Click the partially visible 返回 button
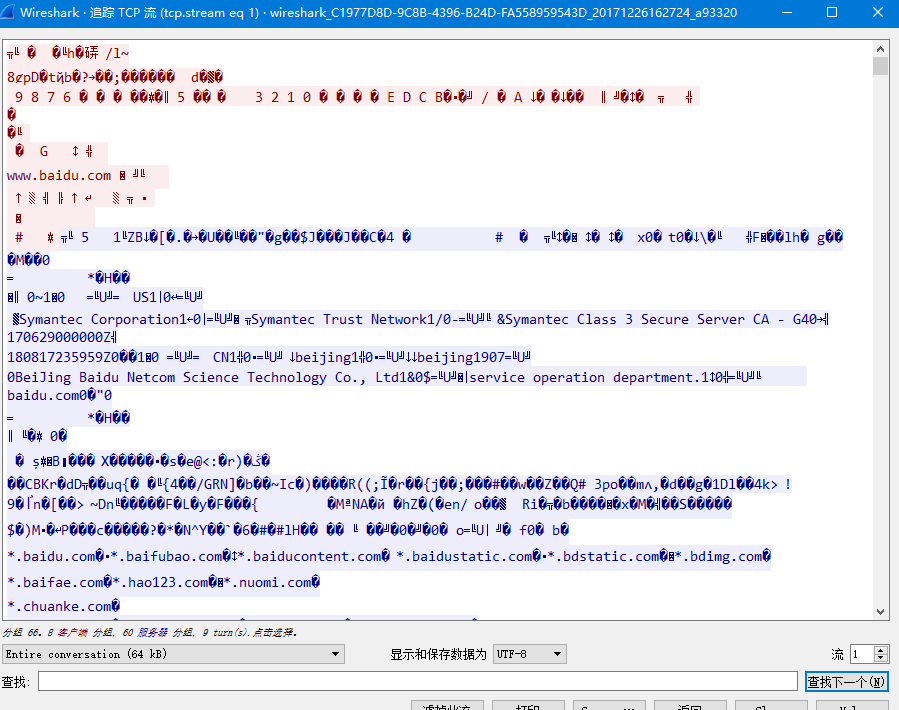 pos(690,705)
